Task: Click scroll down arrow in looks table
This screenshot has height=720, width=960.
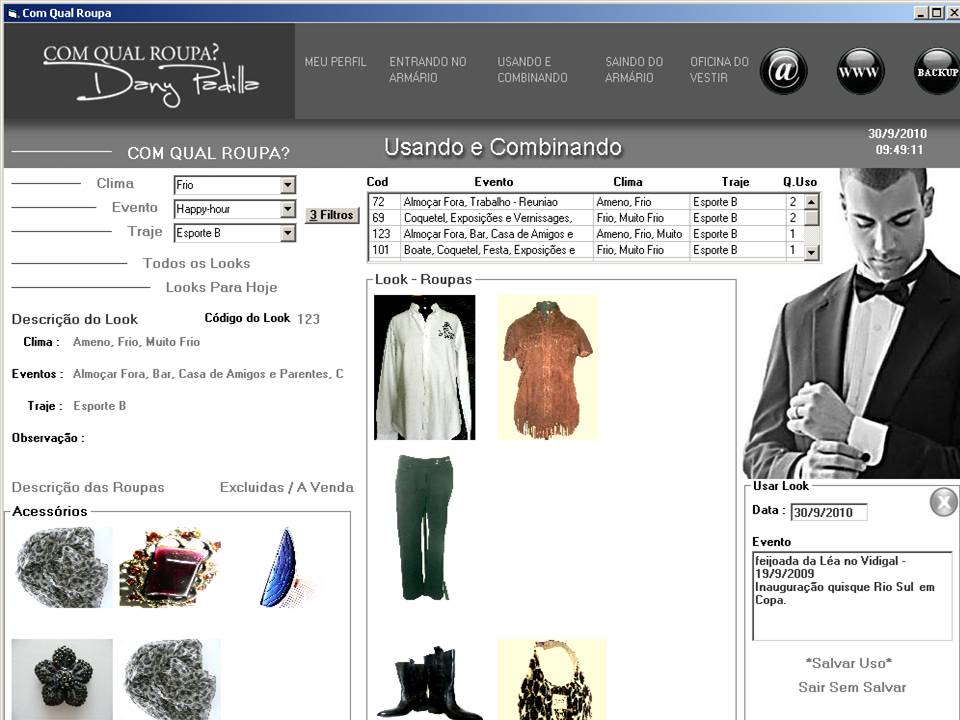Action: coord(811,252)
